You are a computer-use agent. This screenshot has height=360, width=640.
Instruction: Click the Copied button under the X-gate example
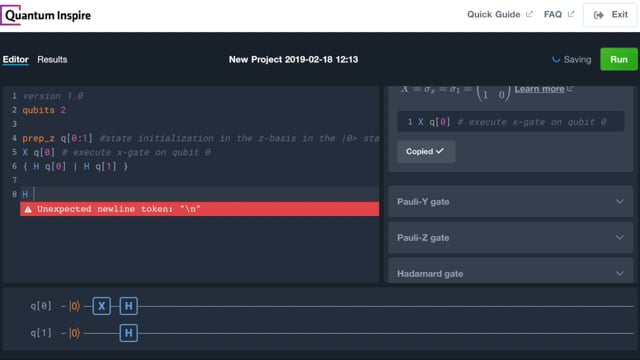pos(426,151)
